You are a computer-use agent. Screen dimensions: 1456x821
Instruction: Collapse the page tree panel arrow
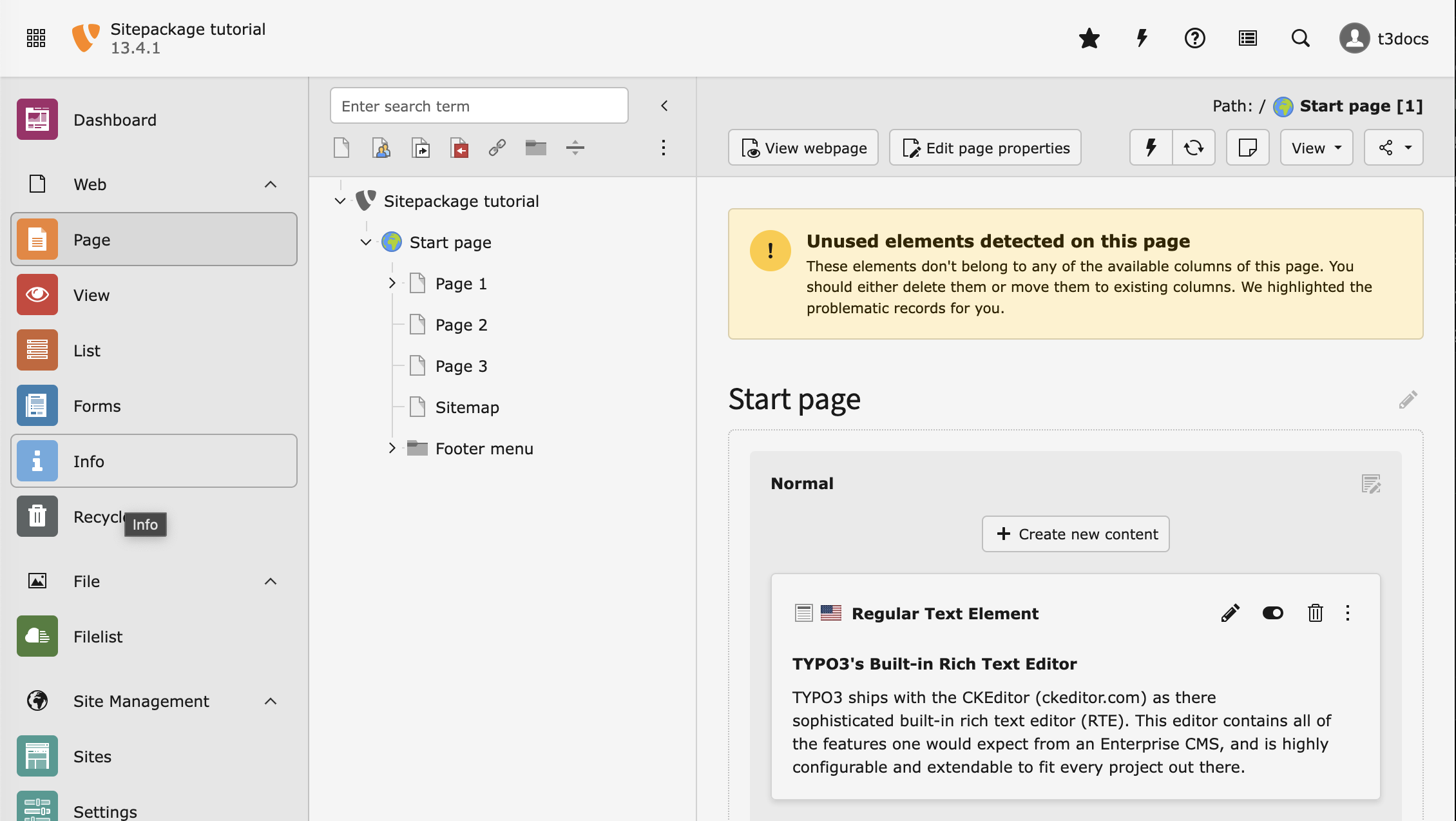click(664, 106)
